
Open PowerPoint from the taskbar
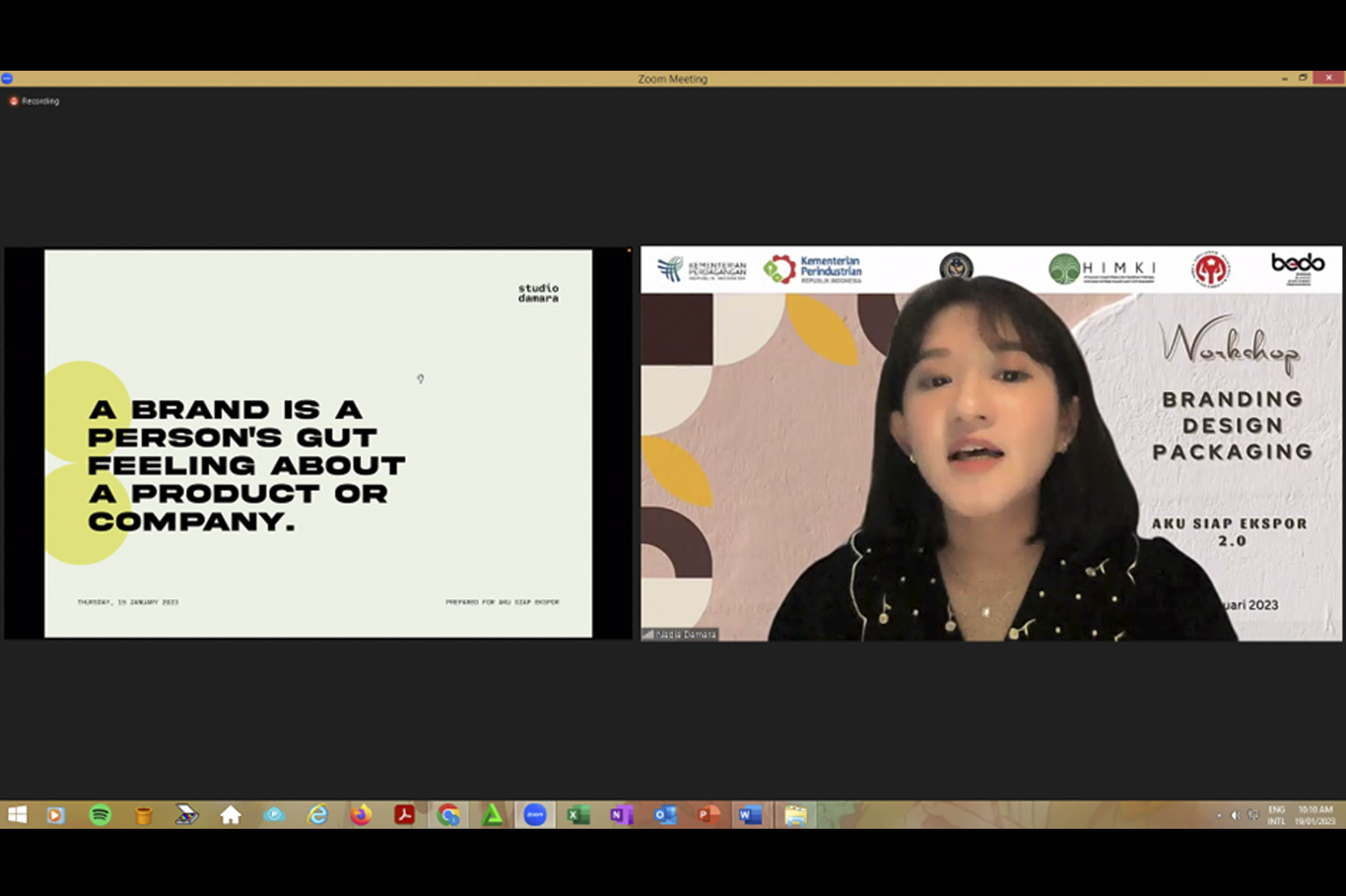point(709,814)
